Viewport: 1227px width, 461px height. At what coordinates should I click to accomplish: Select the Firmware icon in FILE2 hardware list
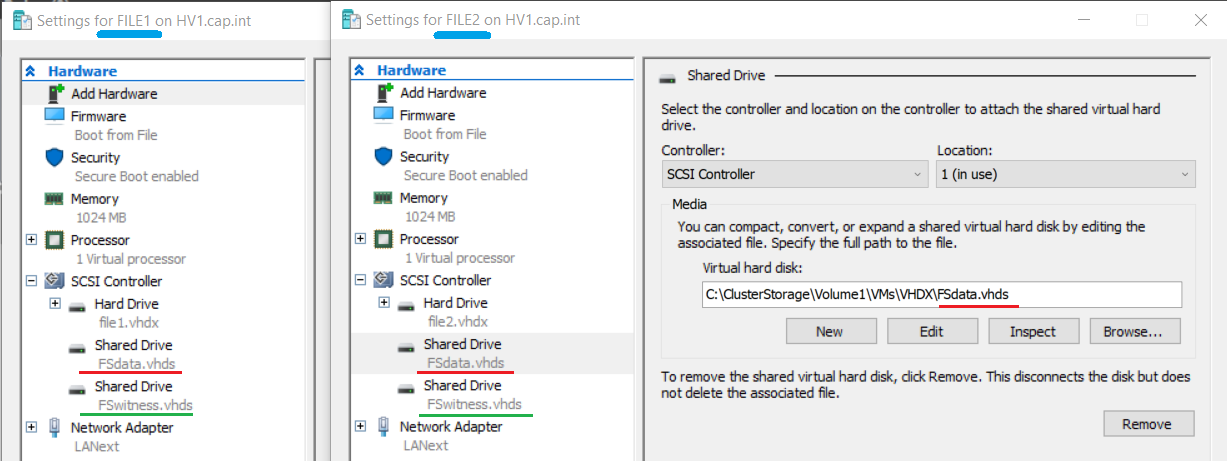[x=383, y=115]
